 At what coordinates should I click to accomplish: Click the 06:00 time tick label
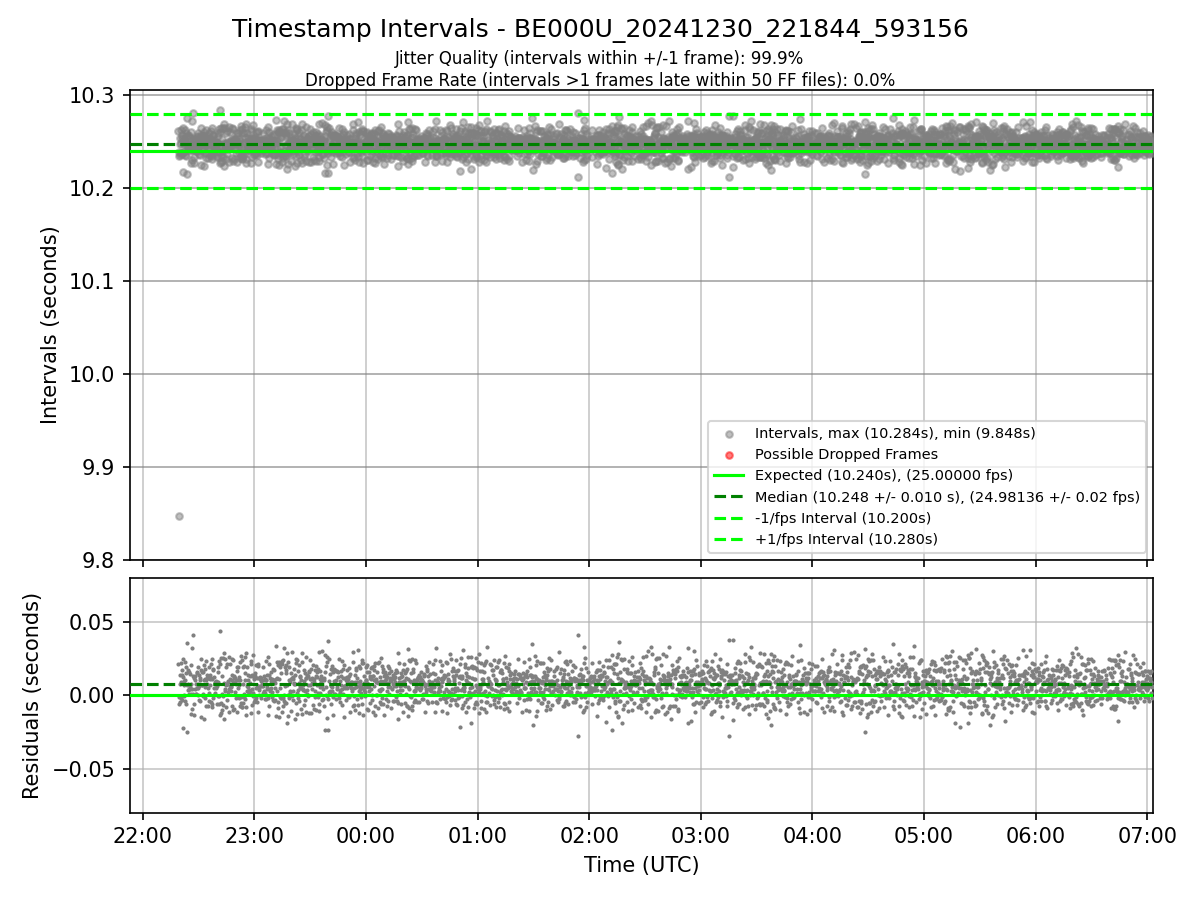click(1035, 835)
